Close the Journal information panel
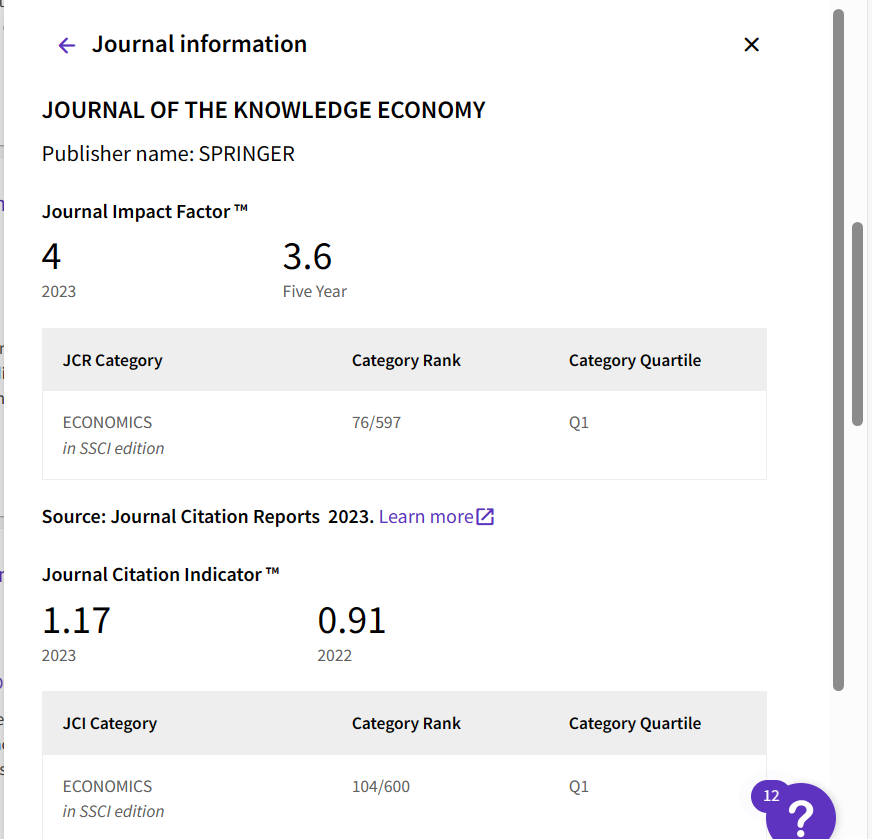Viewport: 872px width, 839px height. point(752,45)
